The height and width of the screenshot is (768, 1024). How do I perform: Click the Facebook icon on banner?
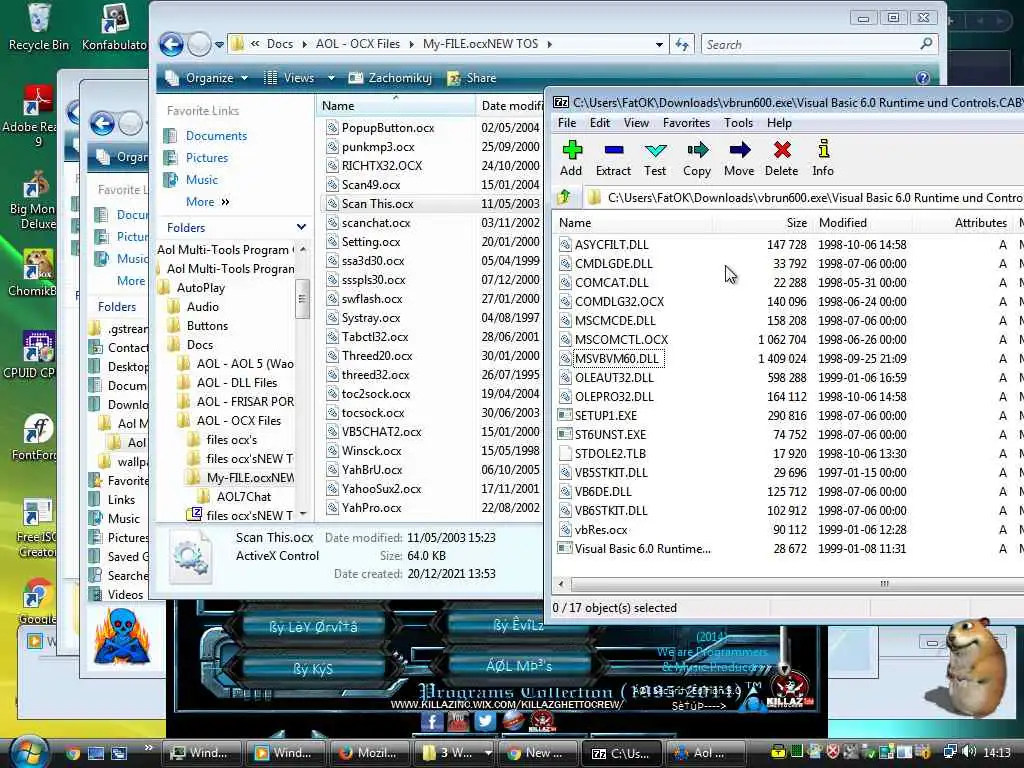click(x=432, y=721)
